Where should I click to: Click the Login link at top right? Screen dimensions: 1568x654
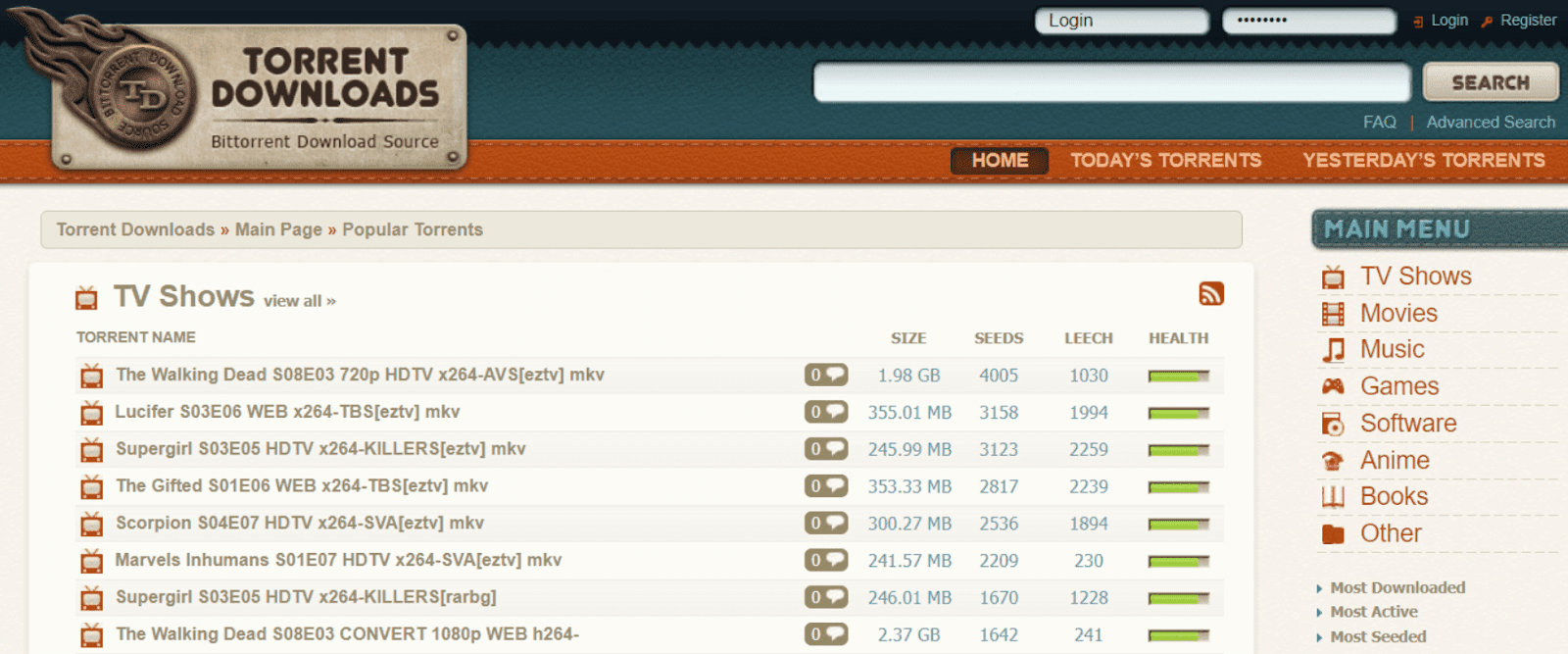coord(1449,21)
